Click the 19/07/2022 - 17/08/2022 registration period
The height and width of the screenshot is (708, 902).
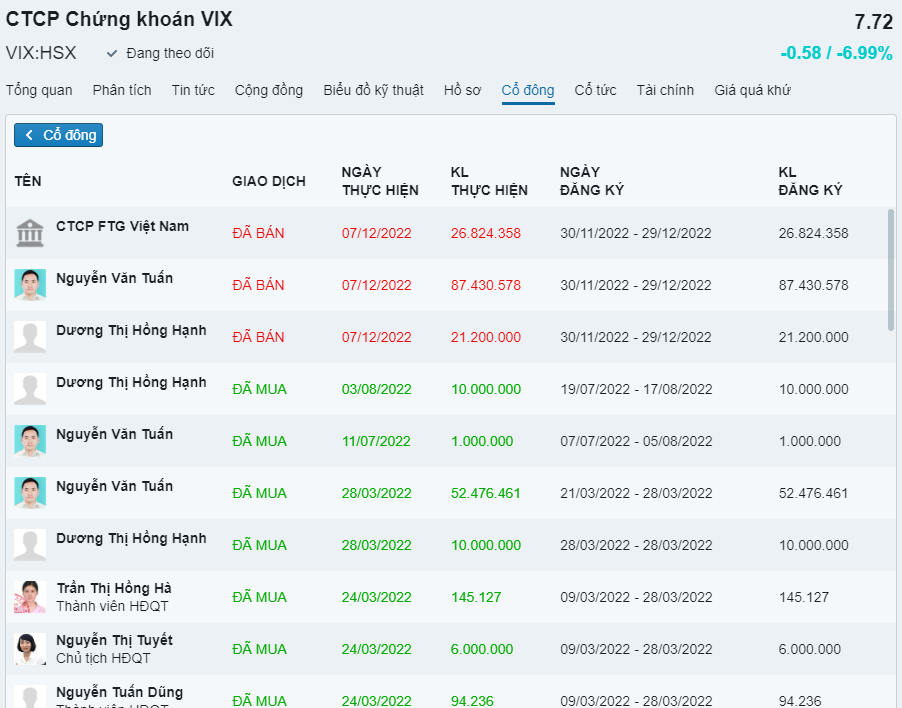pyautogui.click(x=636, y=389)
